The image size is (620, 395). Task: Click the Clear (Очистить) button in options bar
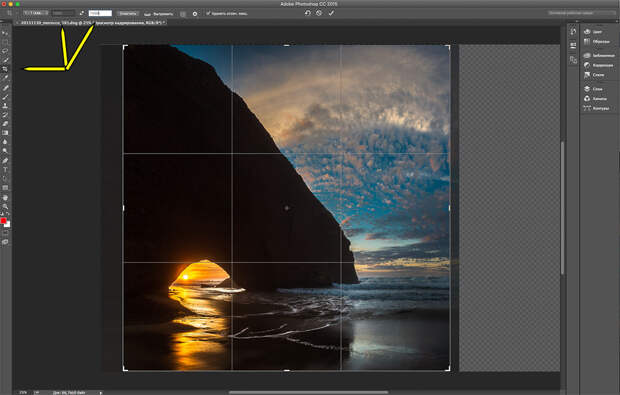tap(128, 13)
